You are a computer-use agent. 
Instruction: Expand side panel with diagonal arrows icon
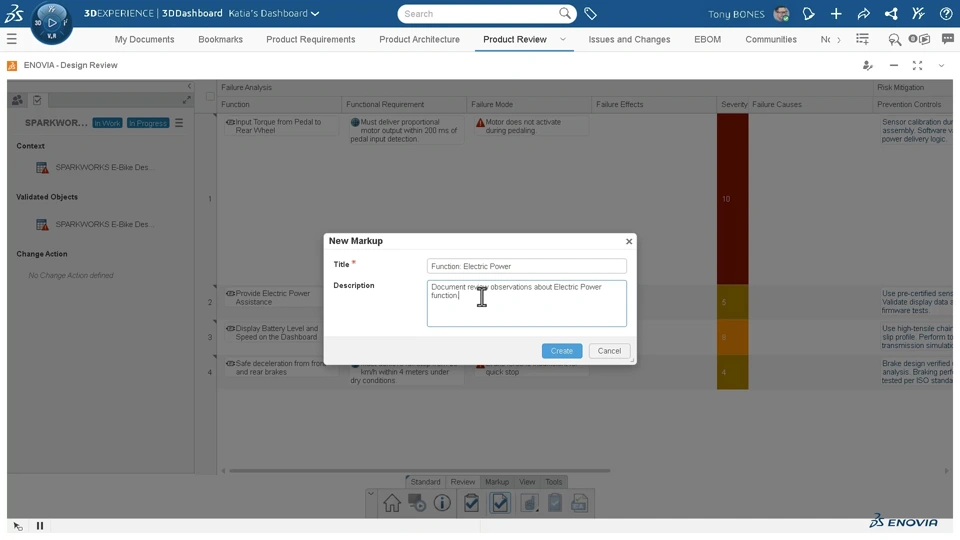coord(186,99)
